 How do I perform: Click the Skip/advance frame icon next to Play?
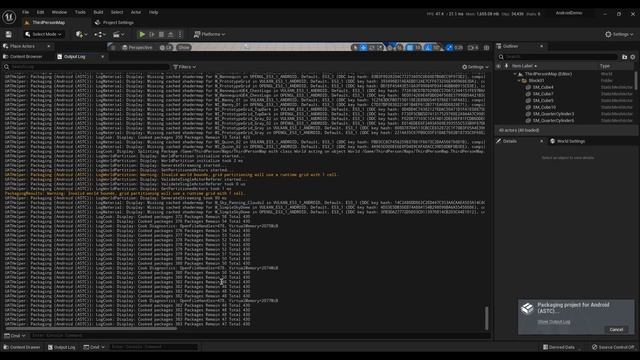pyautogui.click(x=152, y=34)
